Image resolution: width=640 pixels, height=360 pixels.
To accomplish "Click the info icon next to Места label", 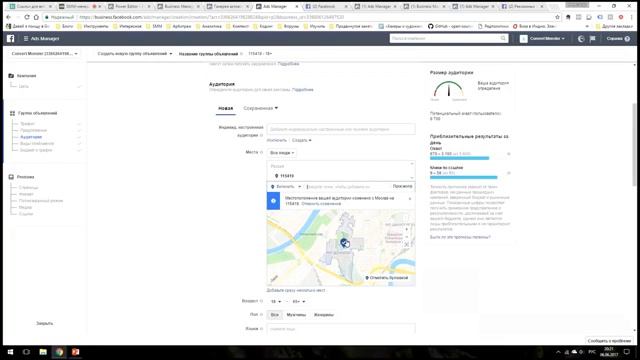I will pyautogui.click(x=262, y=152).
